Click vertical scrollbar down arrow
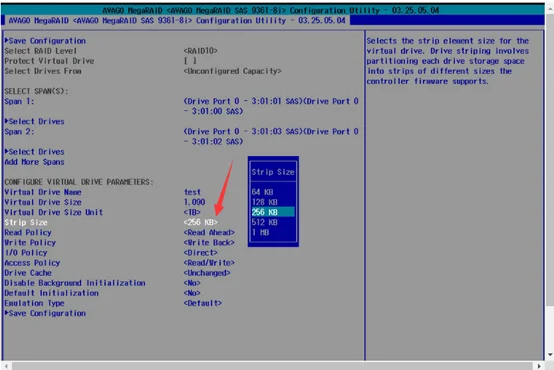Viewport: 554px width, 370px height. (x=550, y=354)
